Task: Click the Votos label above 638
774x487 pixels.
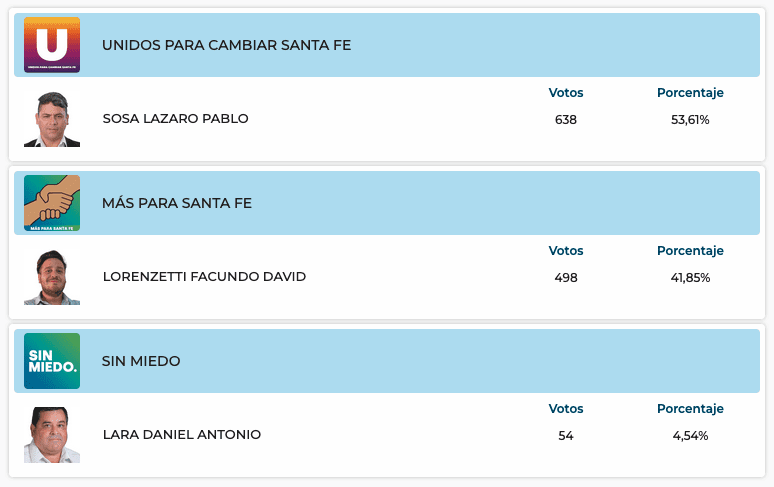Action: click(566, 93)
